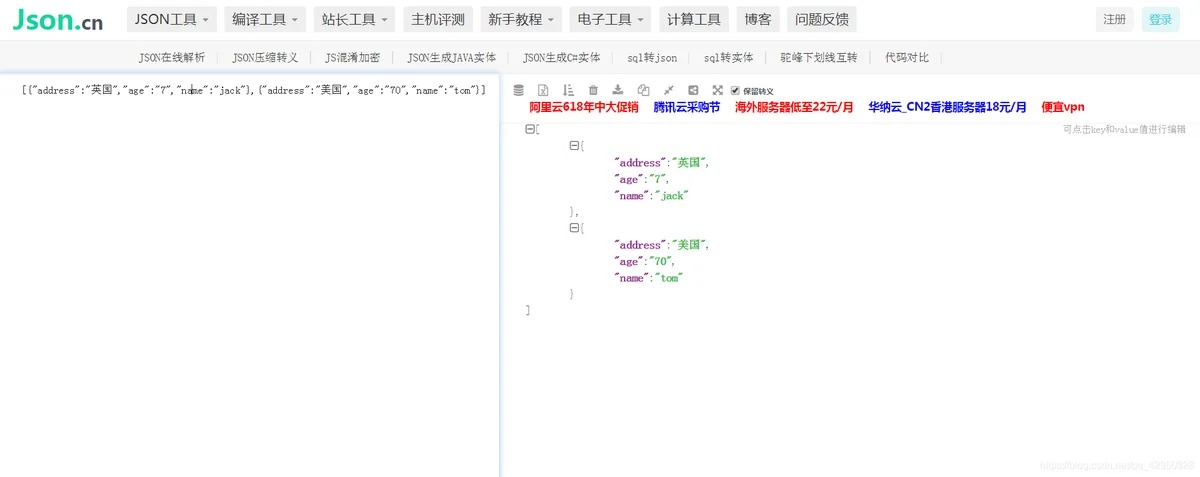The height and width of the screenshot is (477, 1200).
Task: Edit the "tom" name value
Action: pos(669,278)
